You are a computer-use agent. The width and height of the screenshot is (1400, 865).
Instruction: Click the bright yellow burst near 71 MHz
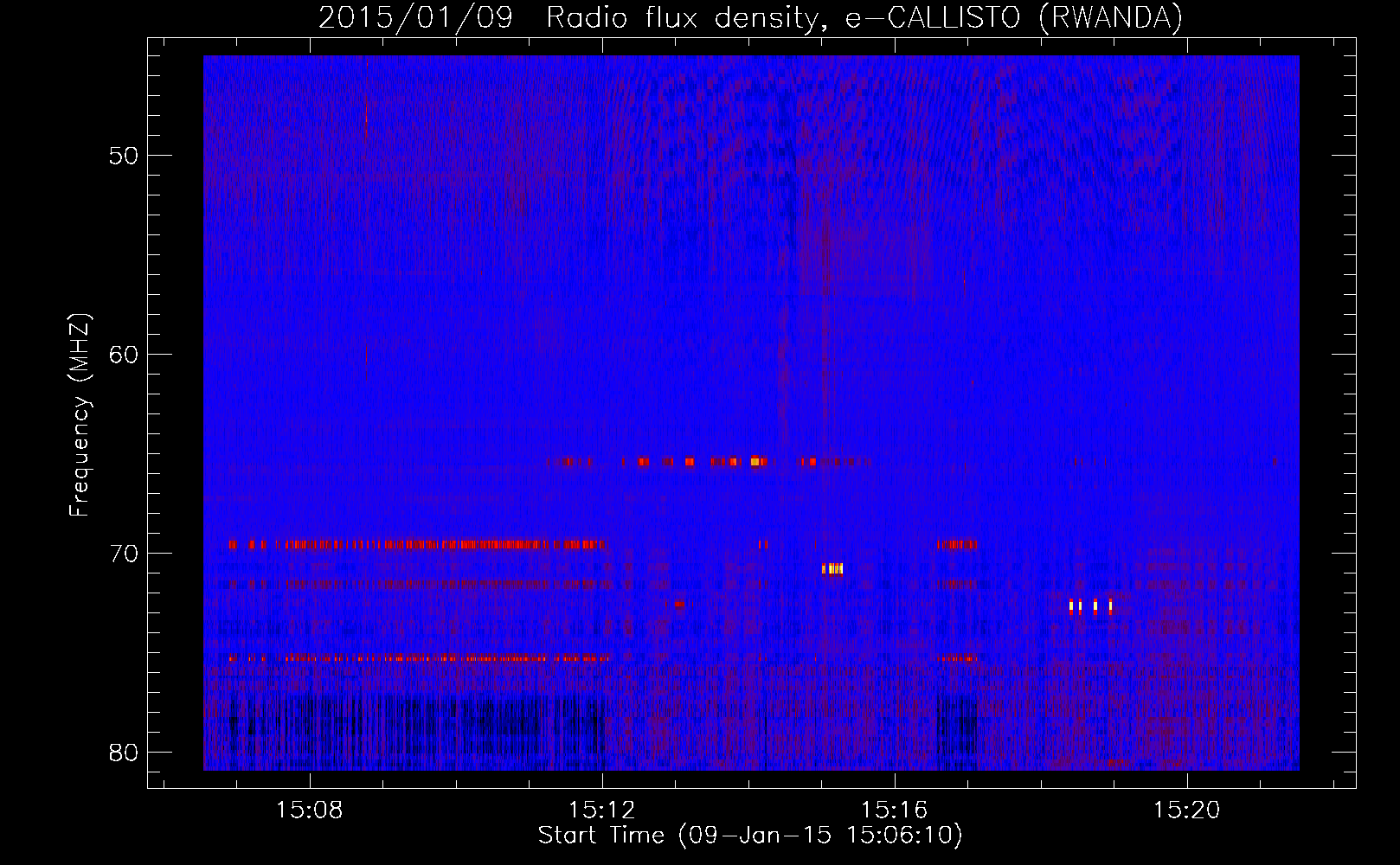pos(832,568)
